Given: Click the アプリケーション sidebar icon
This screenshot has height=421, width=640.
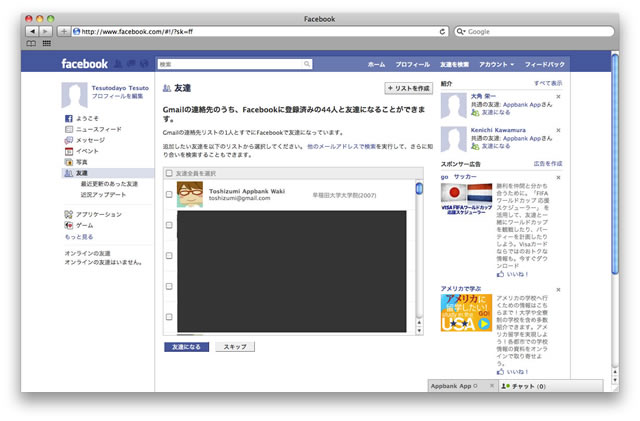Looking at the screenshot, I should tap(69, 214).
